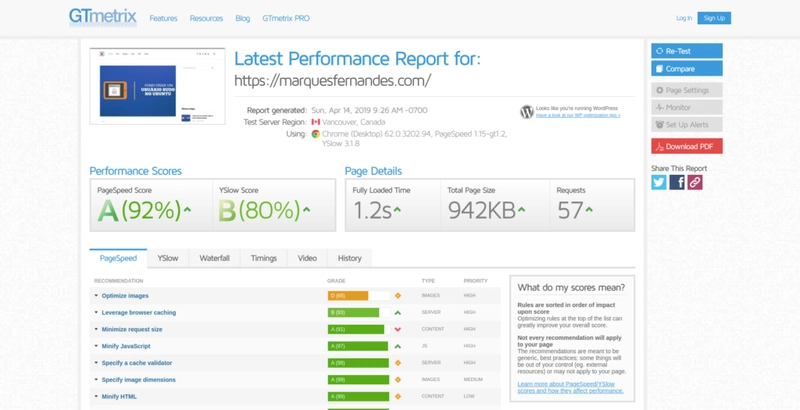800x410 pixels.
Task: Click diamond icon on Specify image dimensions row
Action: coord(398,380)
